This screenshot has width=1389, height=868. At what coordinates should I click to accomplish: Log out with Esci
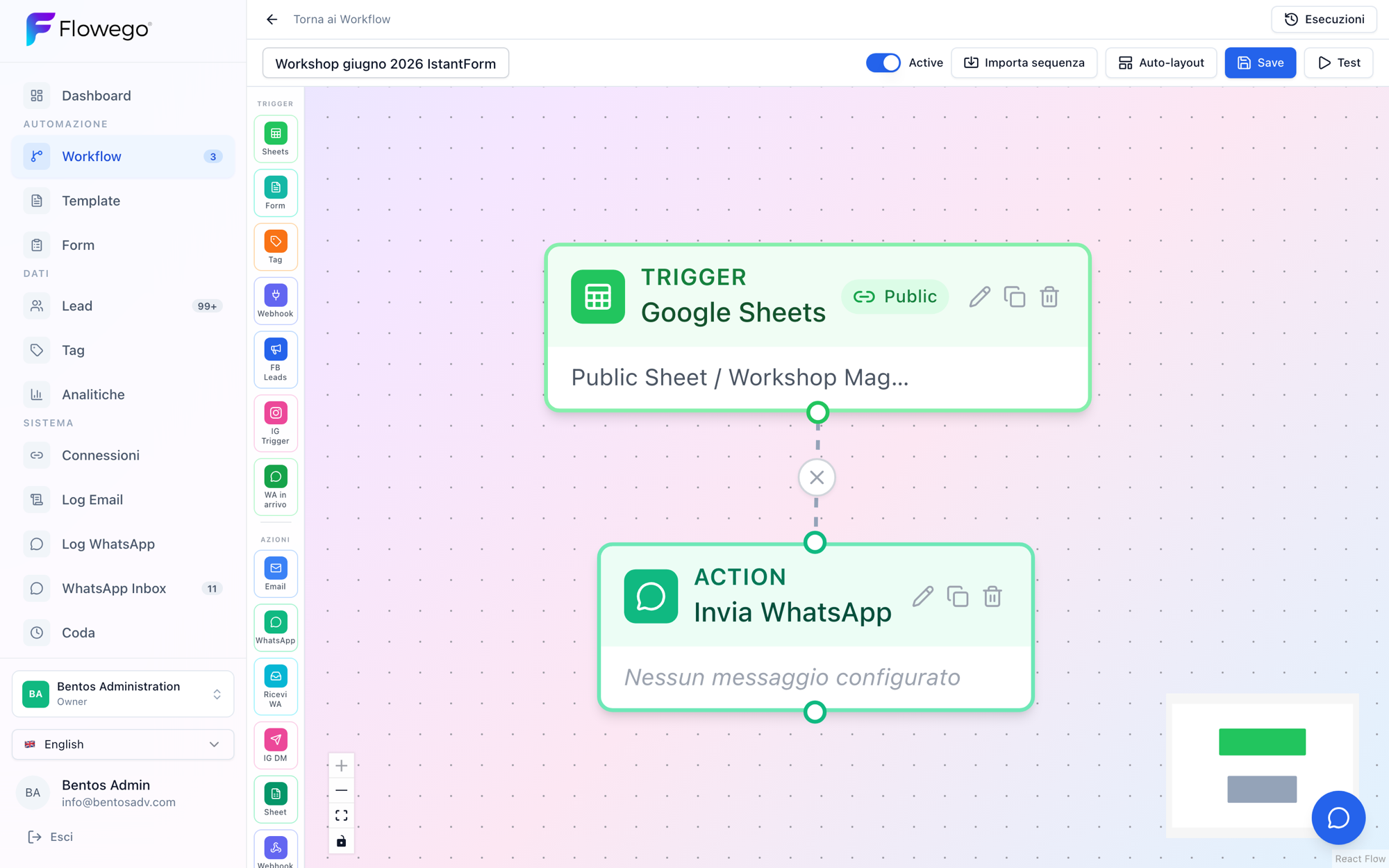pos(50,837)
